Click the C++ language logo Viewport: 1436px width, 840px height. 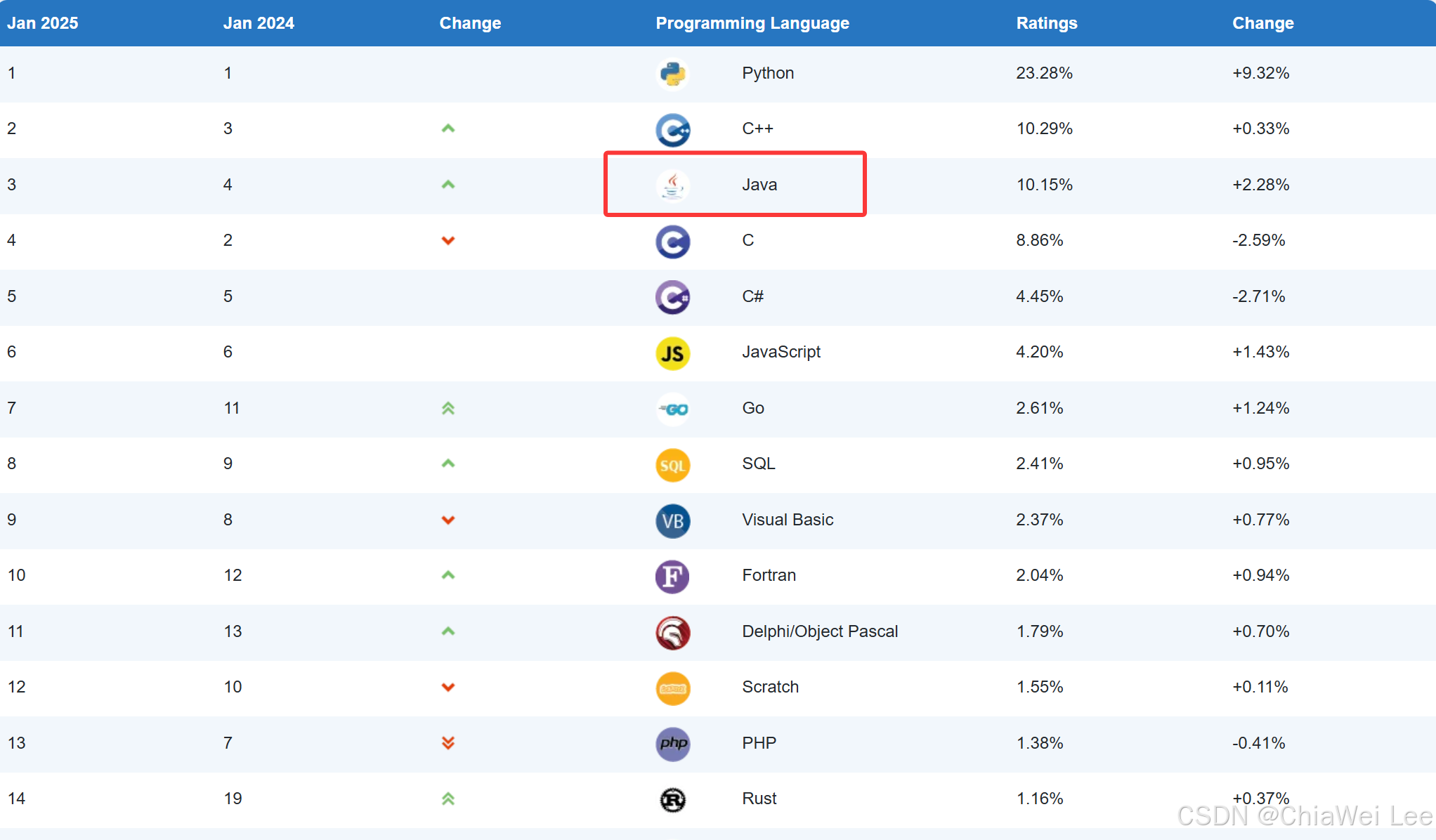[x=672, y=130]
